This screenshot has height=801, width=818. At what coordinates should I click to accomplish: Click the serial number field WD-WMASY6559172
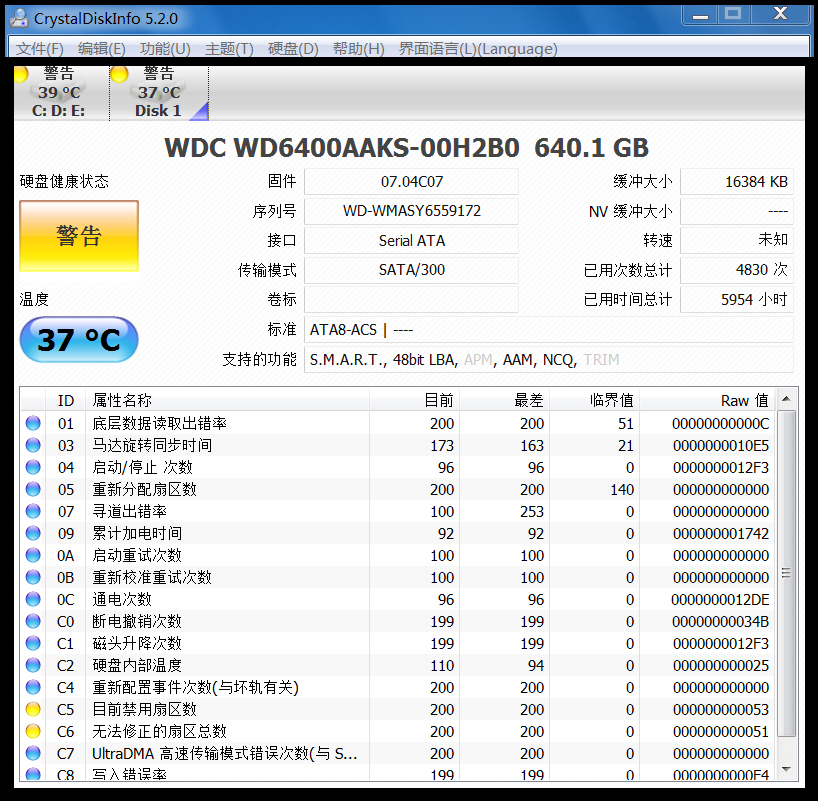(x=412, y=211)
